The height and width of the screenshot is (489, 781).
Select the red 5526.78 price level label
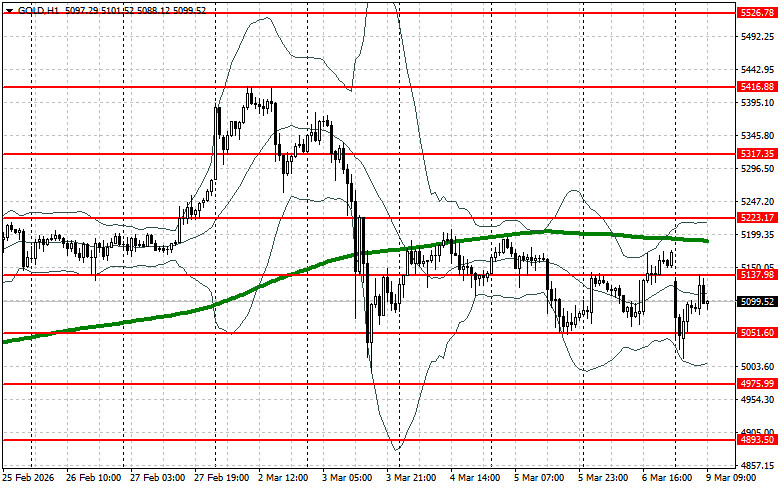click(x=755, y=13)
